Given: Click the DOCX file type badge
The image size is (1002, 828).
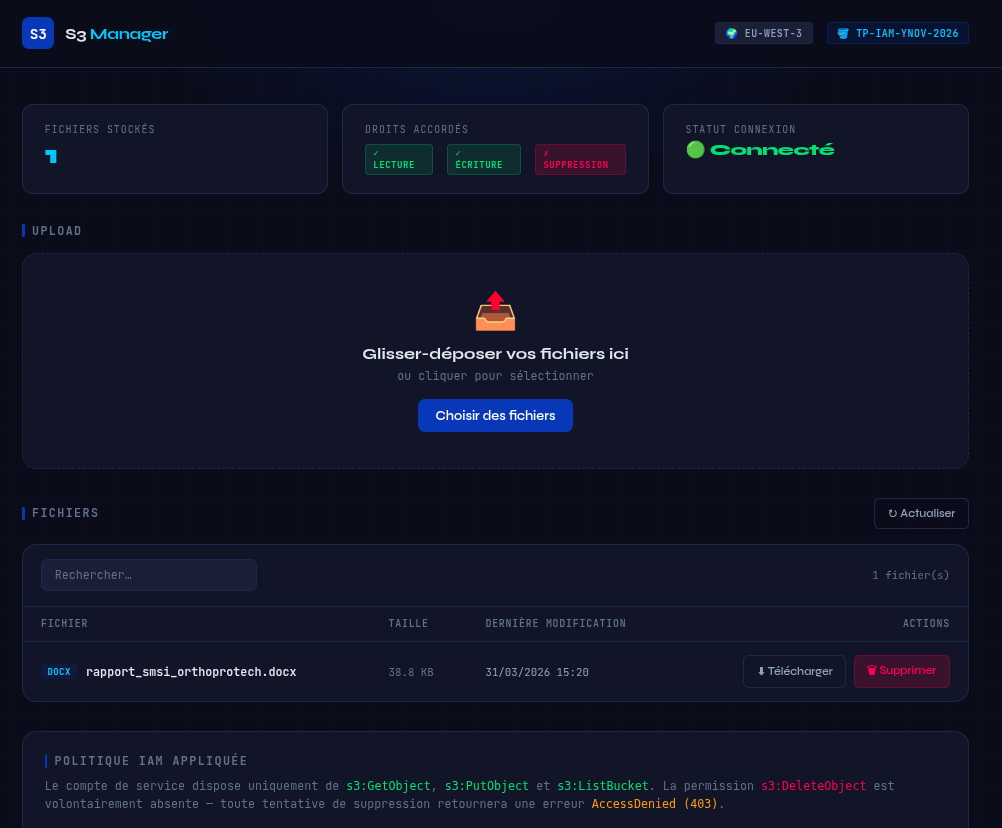Looking at the screenshot, I should [x=58, y=671].
